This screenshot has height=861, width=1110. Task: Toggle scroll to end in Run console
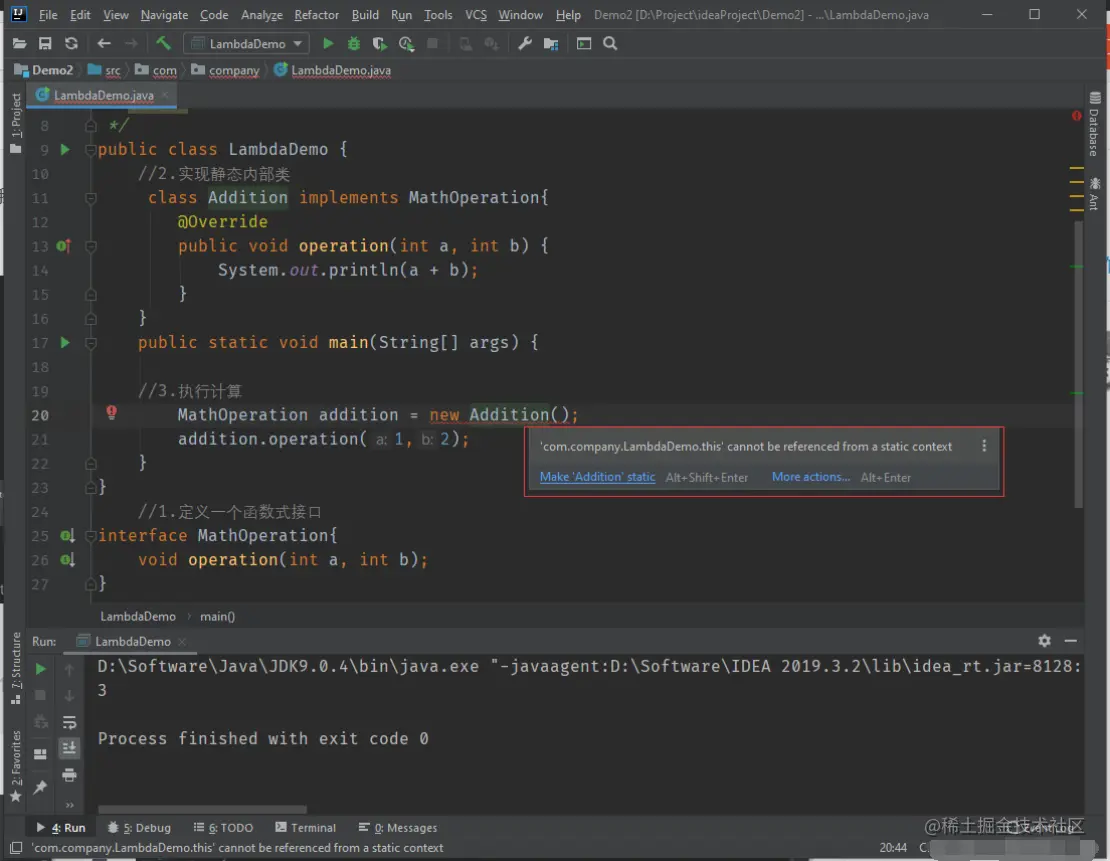click(69, 748)
